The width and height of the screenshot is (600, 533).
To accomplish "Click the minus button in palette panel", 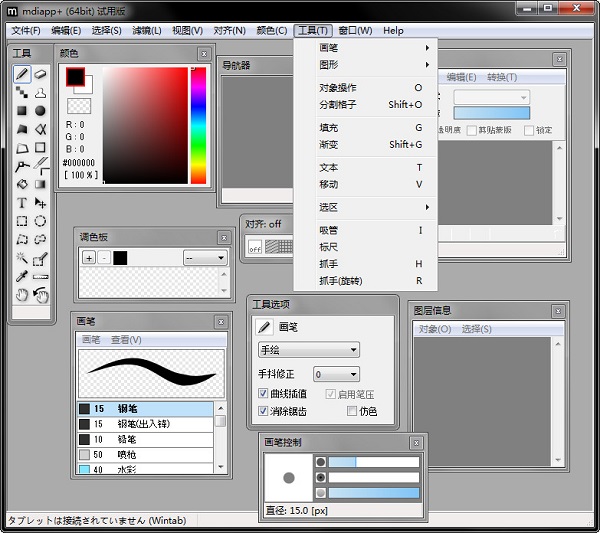I will [104, 258].
